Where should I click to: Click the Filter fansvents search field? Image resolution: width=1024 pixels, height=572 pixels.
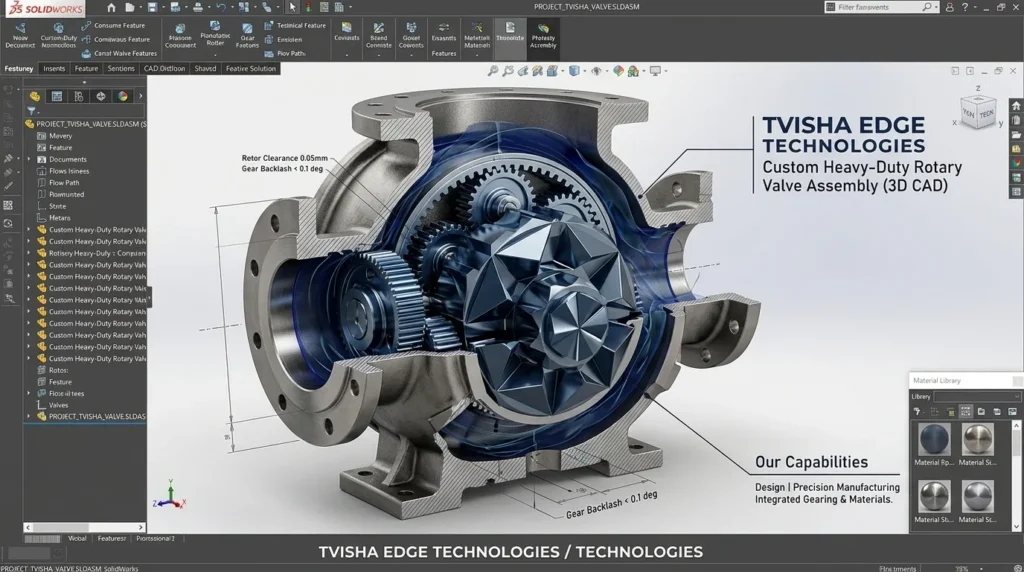881,7
